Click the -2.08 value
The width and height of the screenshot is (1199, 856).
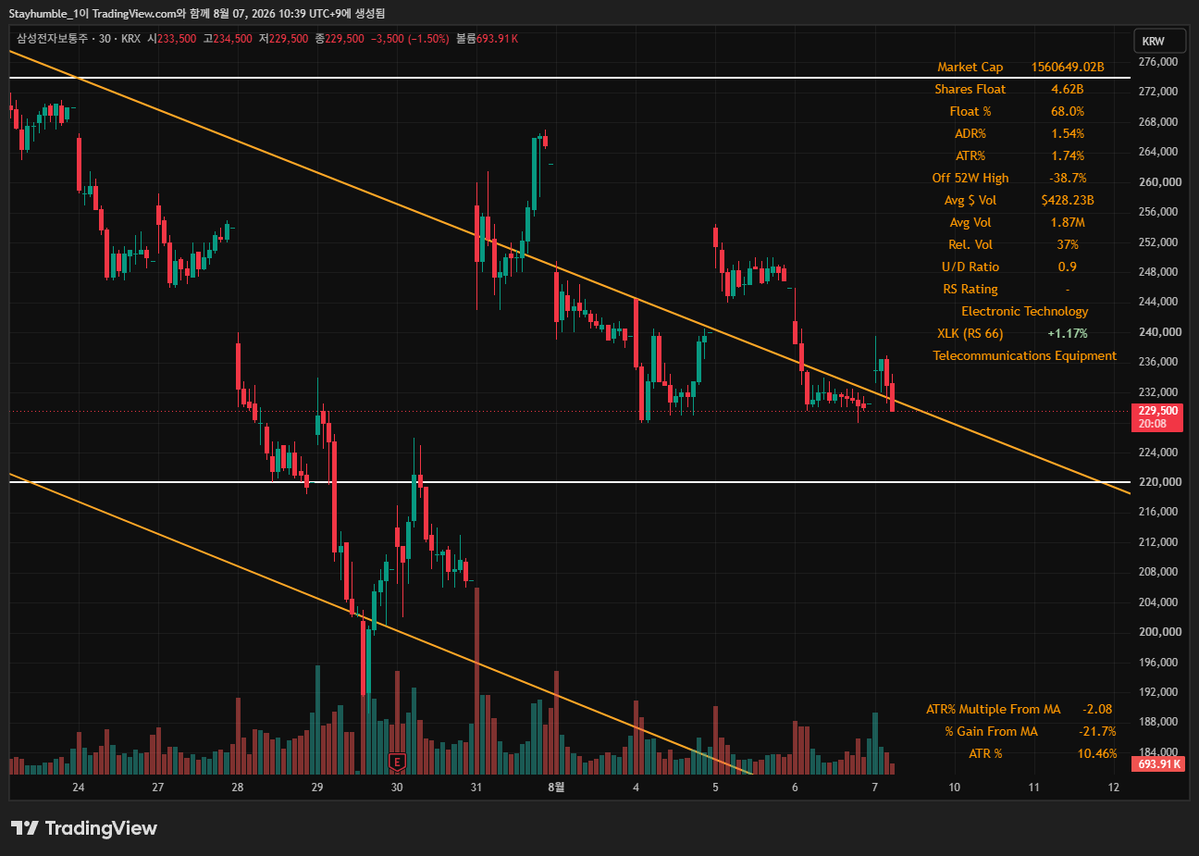pos(1097,709)
